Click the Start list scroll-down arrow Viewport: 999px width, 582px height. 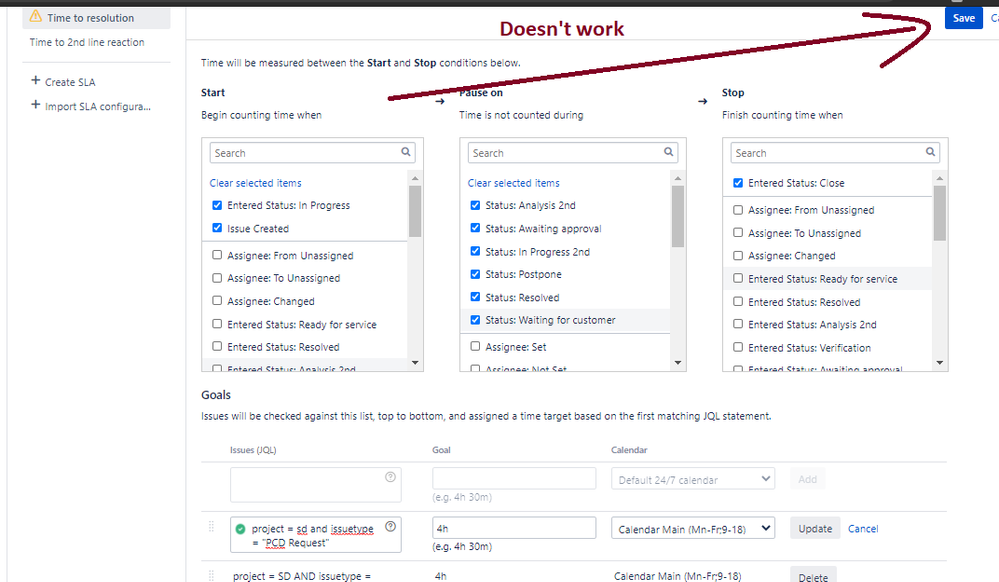pyautogui.click(x=415, y=363)
